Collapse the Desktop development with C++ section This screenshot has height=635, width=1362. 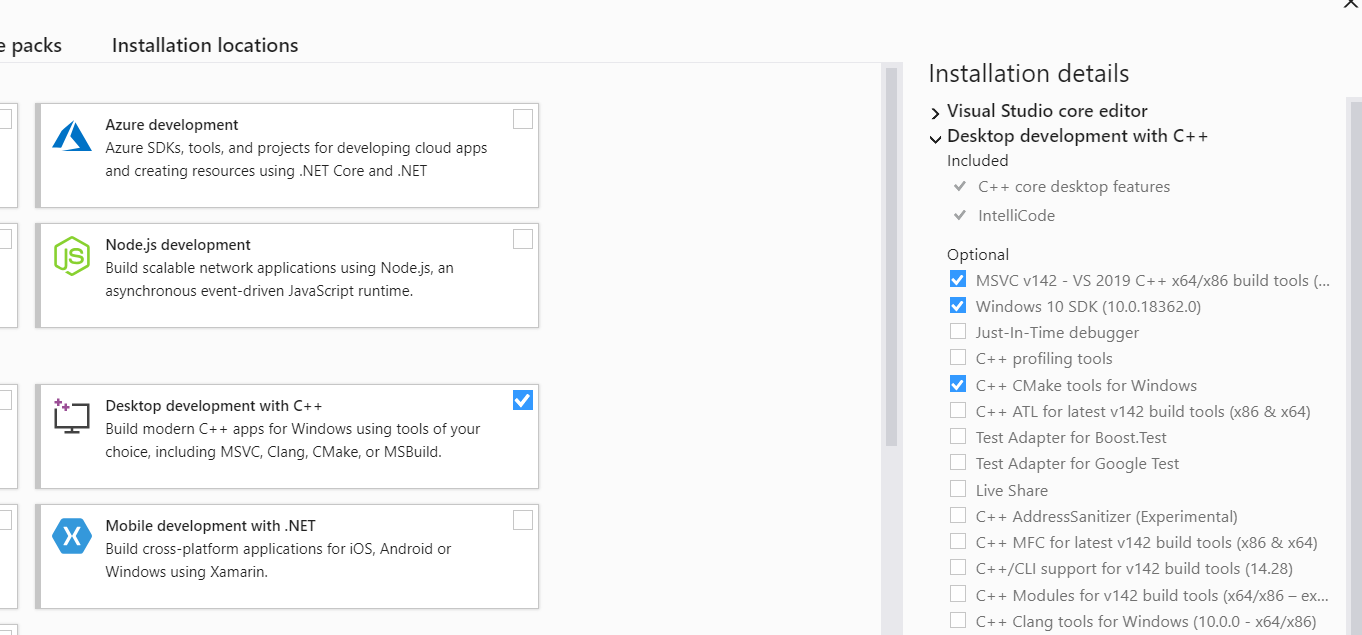tap(935, 138)
